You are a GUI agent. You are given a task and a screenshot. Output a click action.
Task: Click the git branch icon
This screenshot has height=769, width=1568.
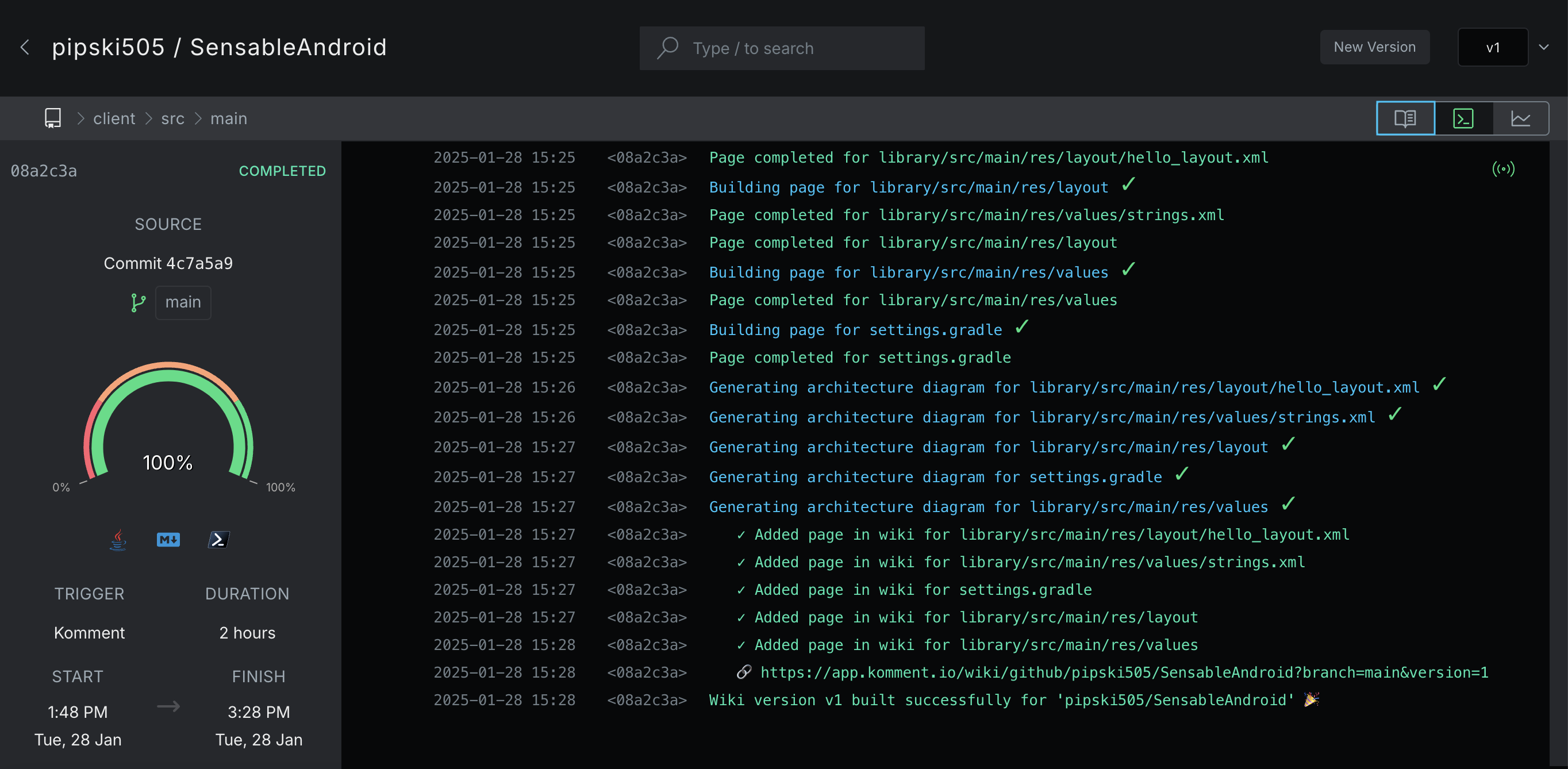coord(138,303)
